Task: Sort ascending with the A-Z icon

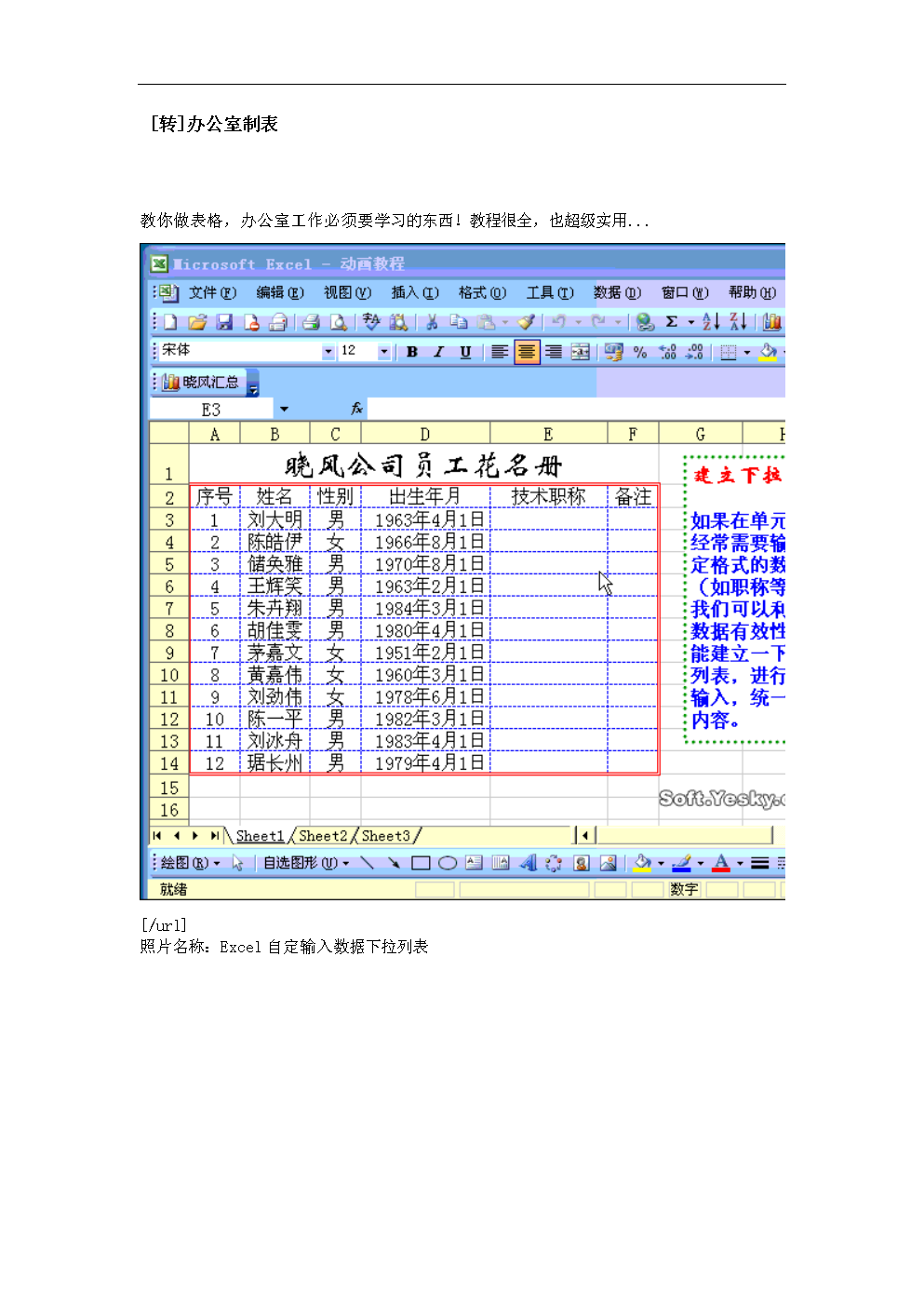Action: (x=711, y=322)
